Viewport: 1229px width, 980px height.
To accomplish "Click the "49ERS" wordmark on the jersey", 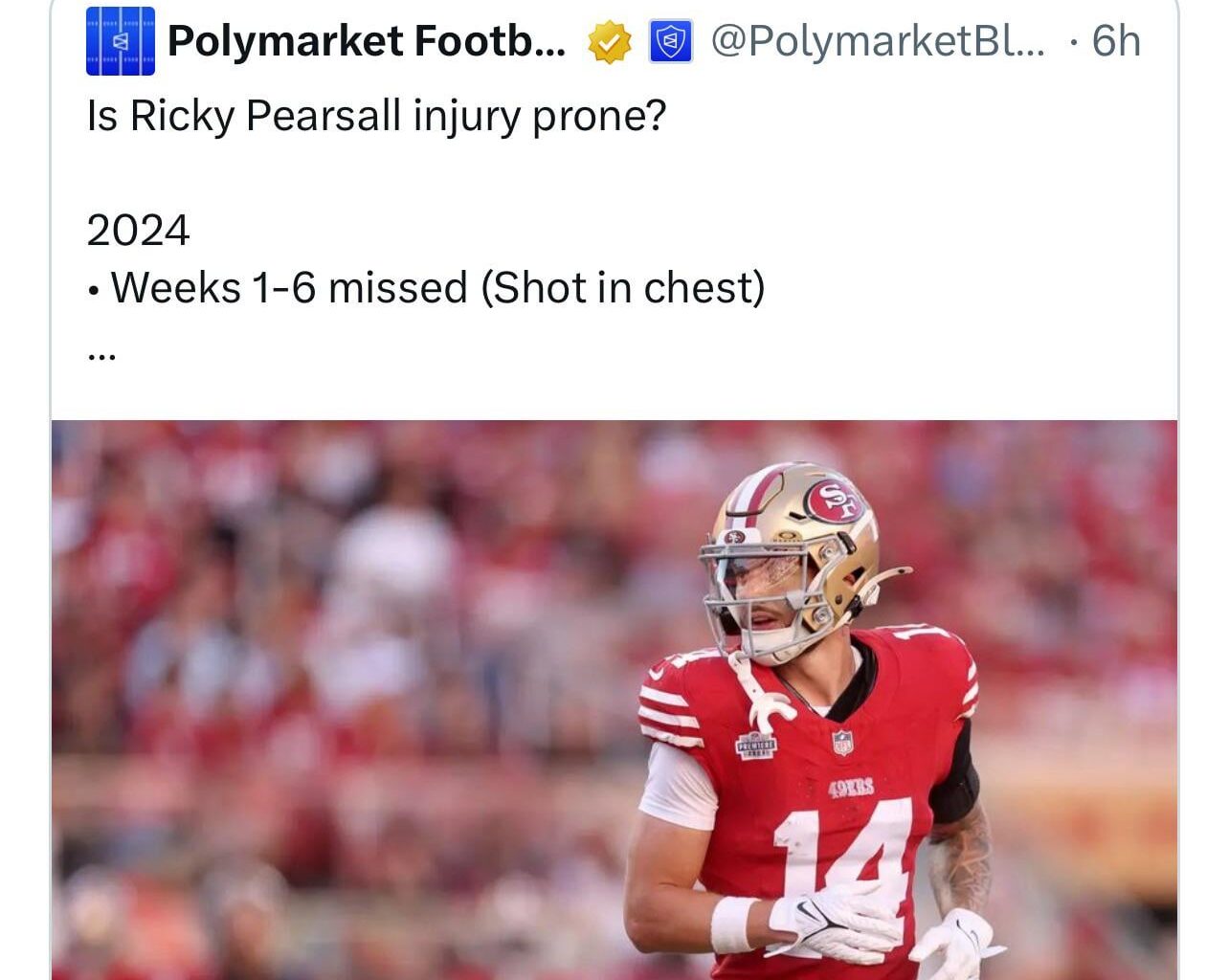I will tap(851, 789).
